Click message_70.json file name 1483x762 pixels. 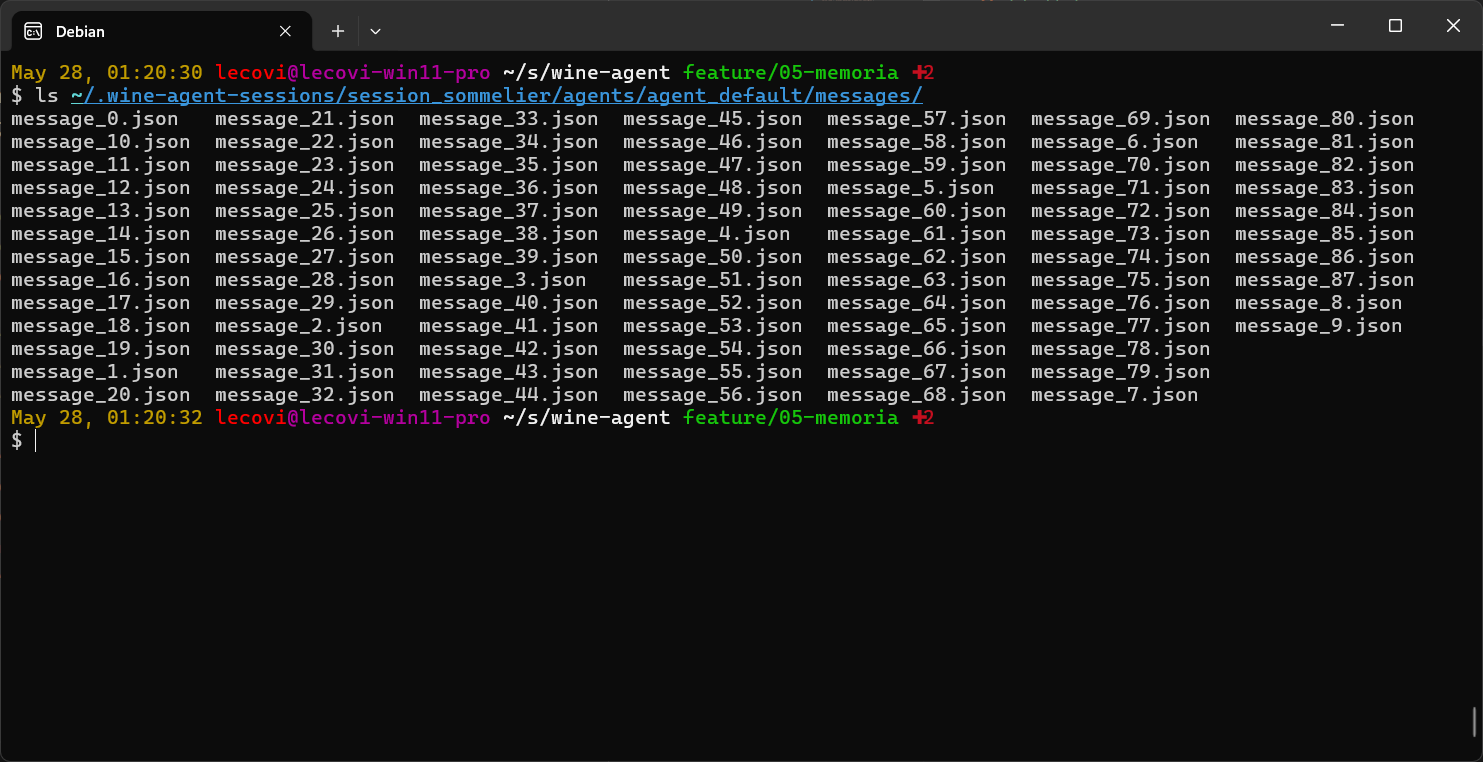pos(1120,165)
